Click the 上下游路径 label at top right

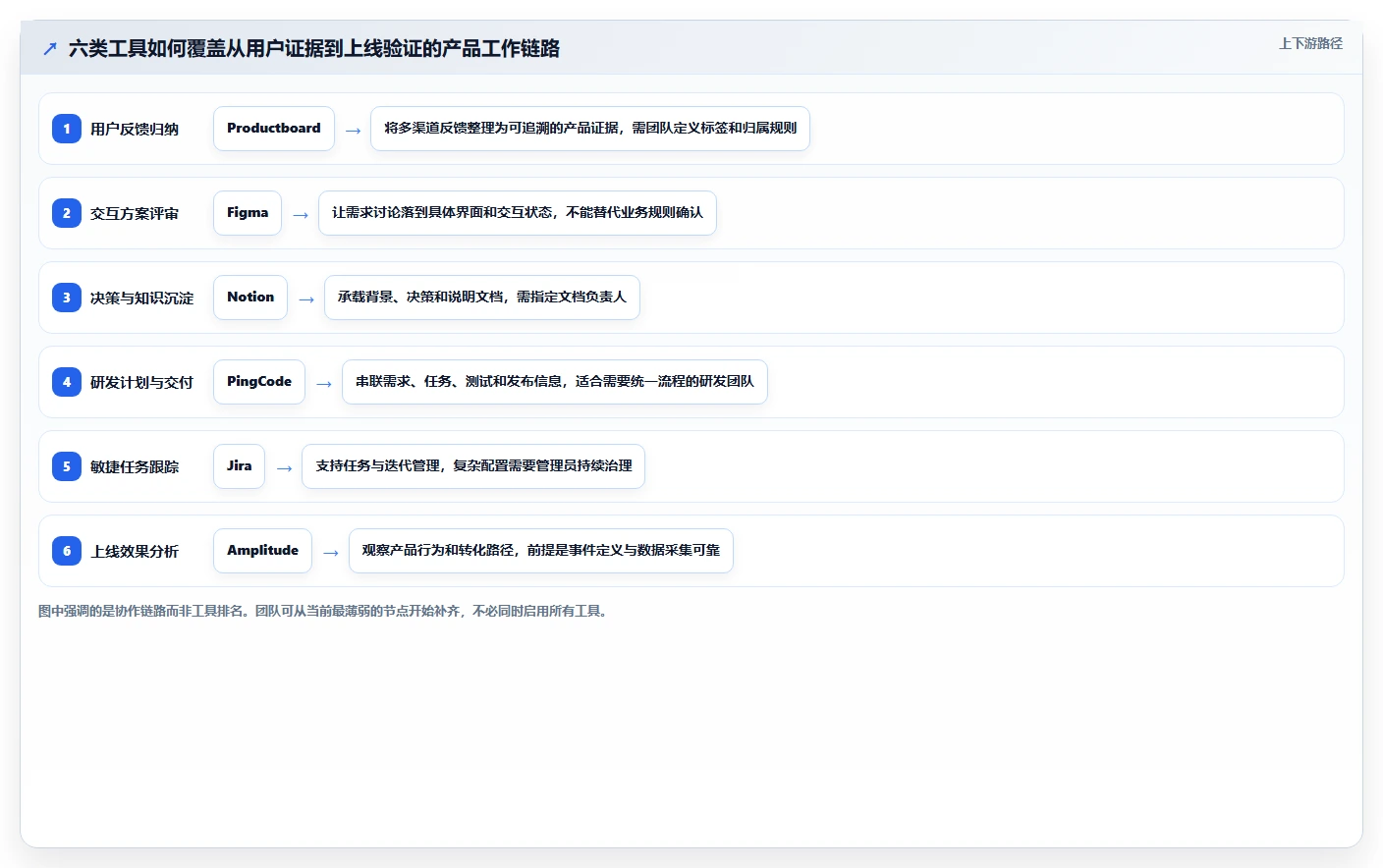pyautogui.click(x=1310, y=43)
